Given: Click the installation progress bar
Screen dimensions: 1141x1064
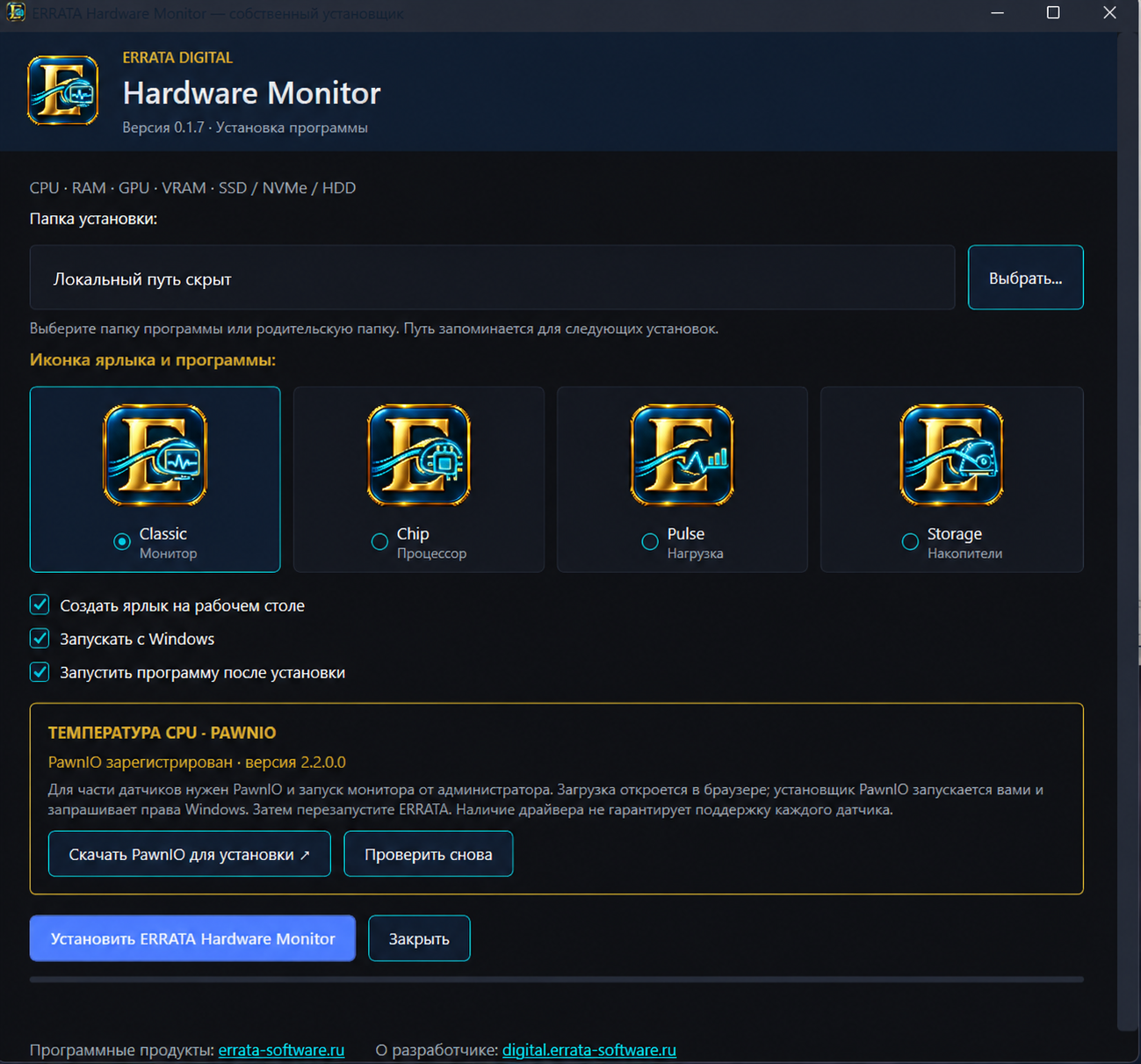Looking at the screenshot, I should (x=557, y=979).
